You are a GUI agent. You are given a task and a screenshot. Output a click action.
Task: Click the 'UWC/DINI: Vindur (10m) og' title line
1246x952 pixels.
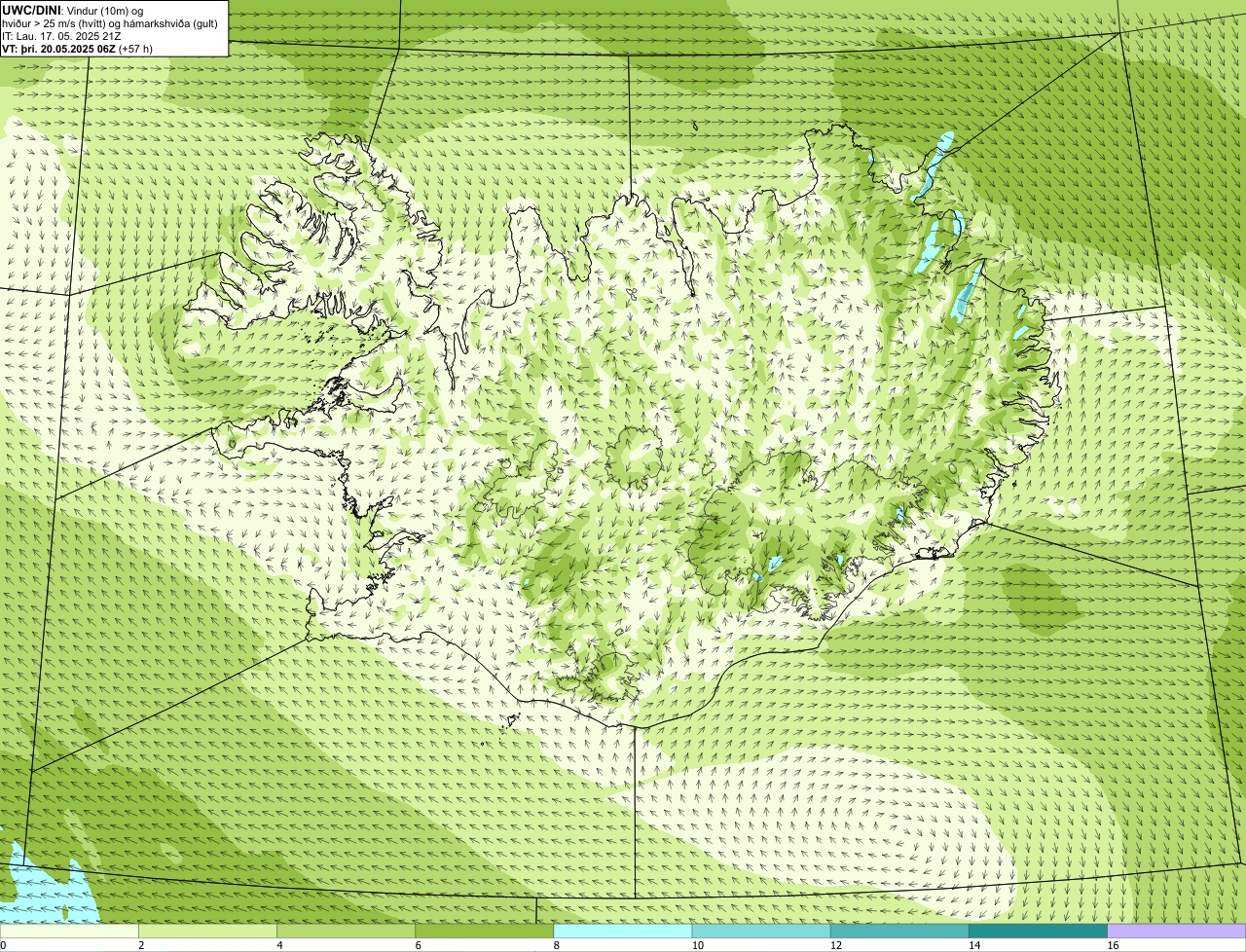tap(73, 11)
